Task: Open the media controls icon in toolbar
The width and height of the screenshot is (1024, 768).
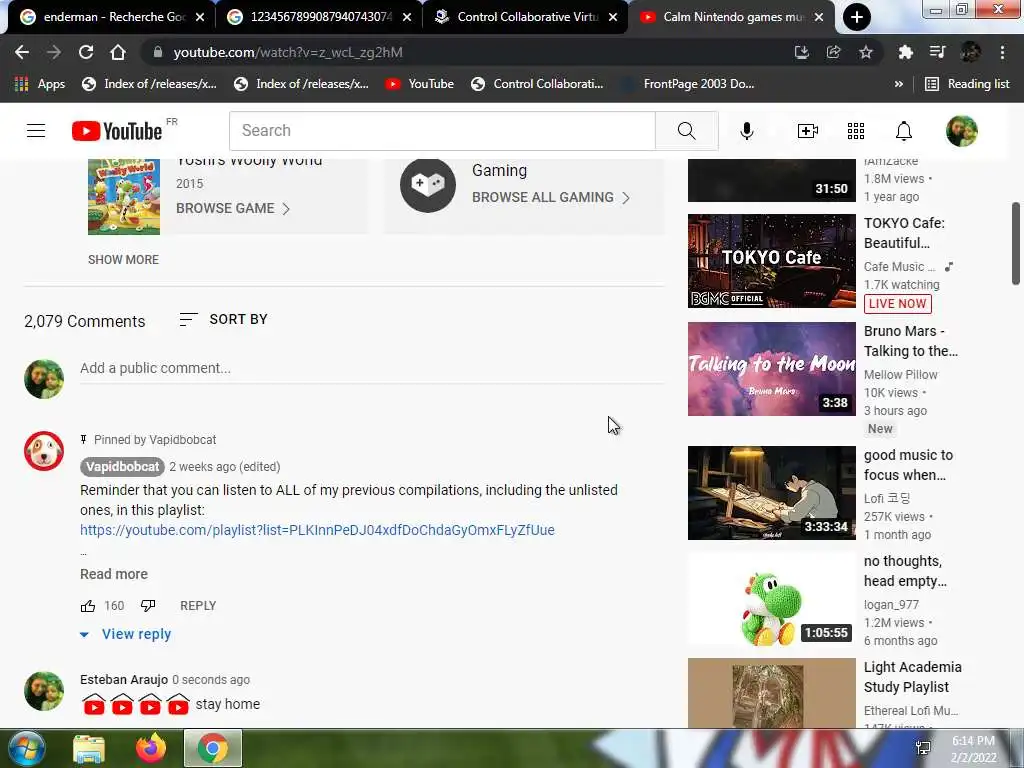Action: [937, 52]
